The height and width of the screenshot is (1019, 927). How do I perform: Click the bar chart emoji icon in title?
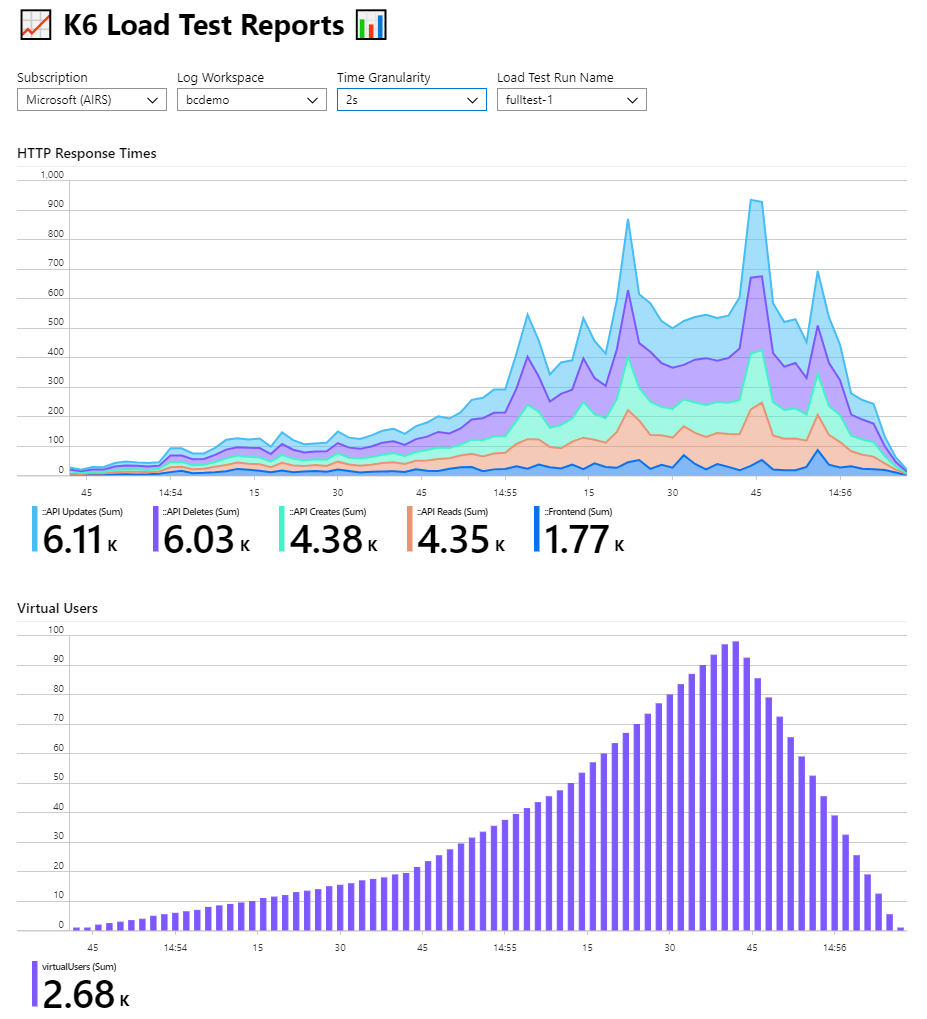[x=370, y=26]
